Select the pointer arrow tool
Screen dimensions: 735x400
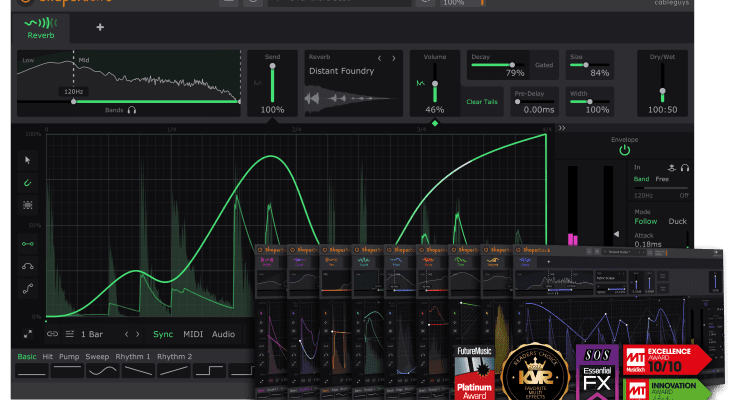[27, 159]
